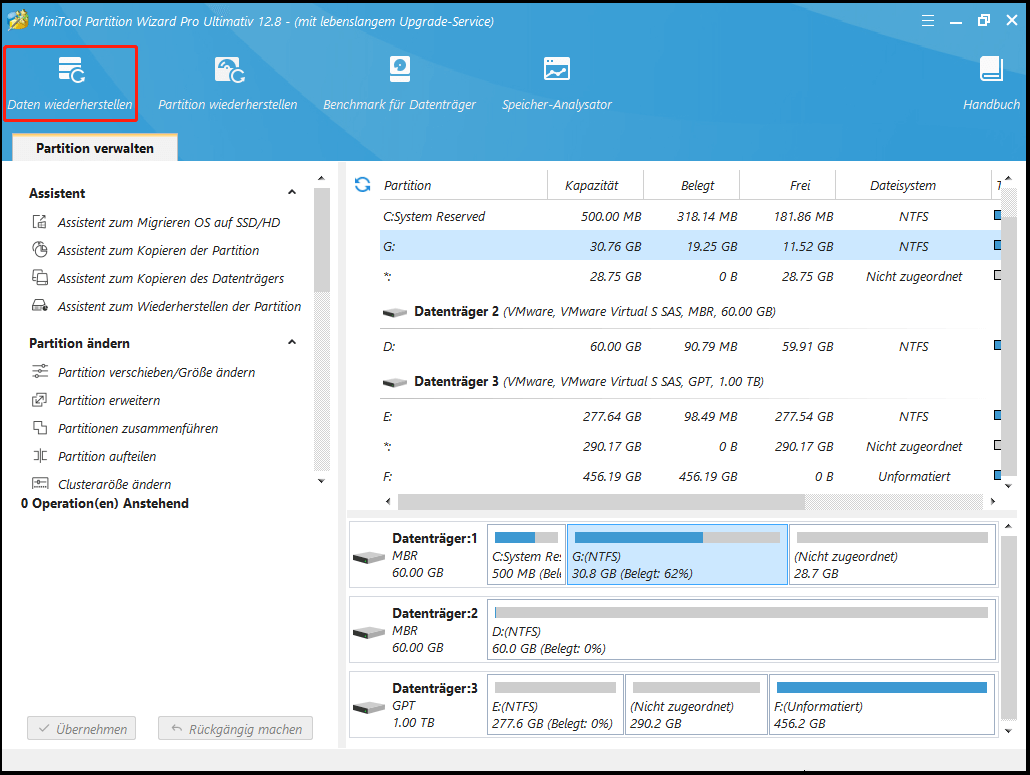Open Speicher-Analysator tool
Viewport: 1030px width, 775px height.
coord(556,83)
